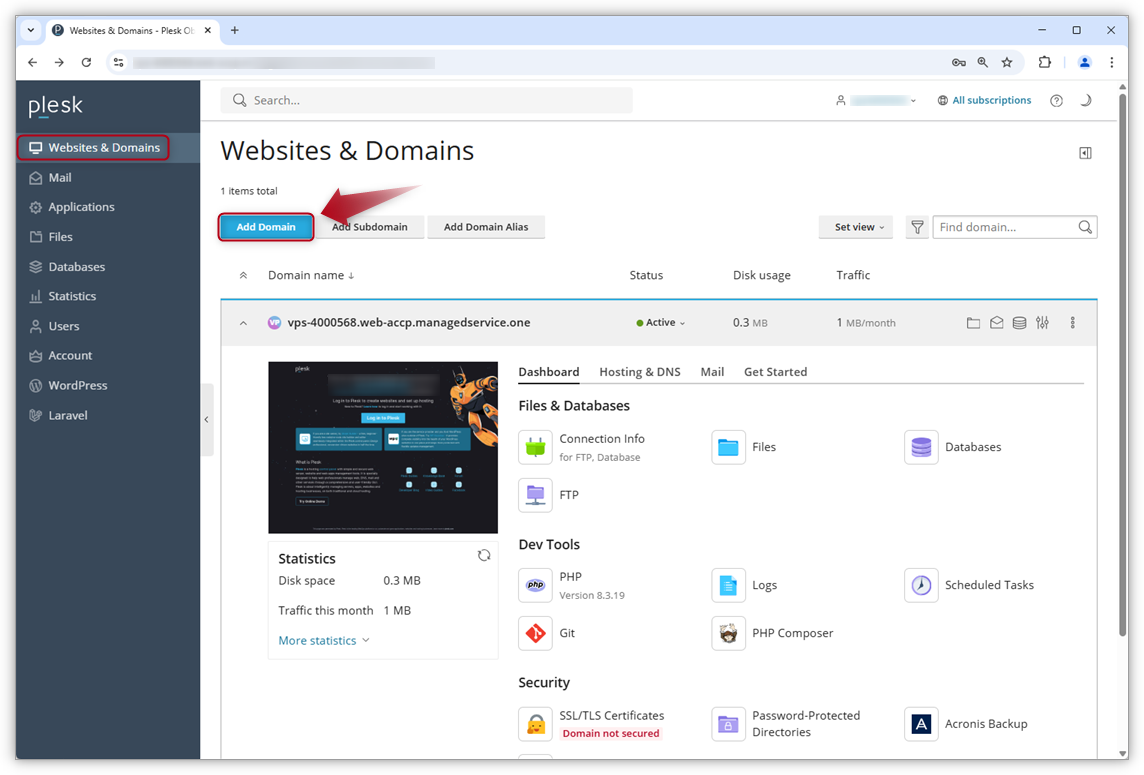
Task: Switch to the Hosting & DNS tab
Action: click(639, 371)
